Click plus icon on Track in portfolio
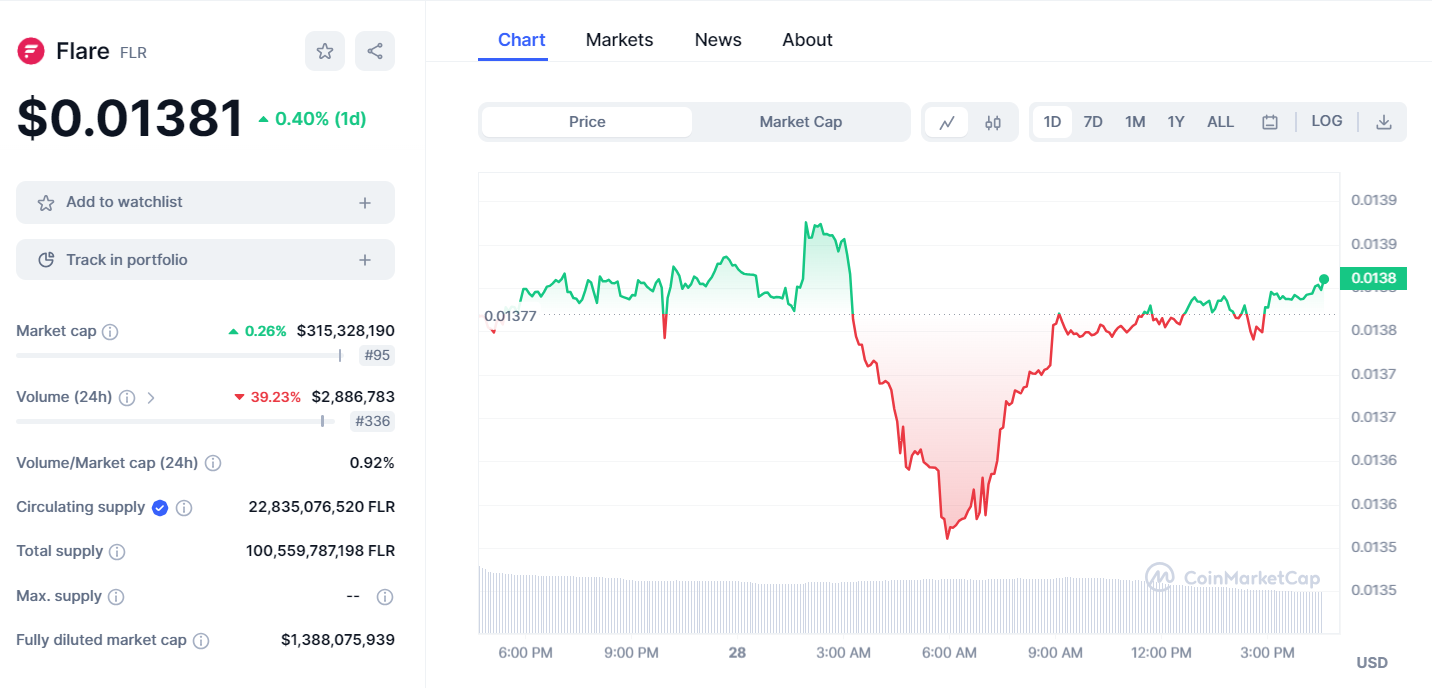Viewport: 1432px width, 688px height. (365, 260)
